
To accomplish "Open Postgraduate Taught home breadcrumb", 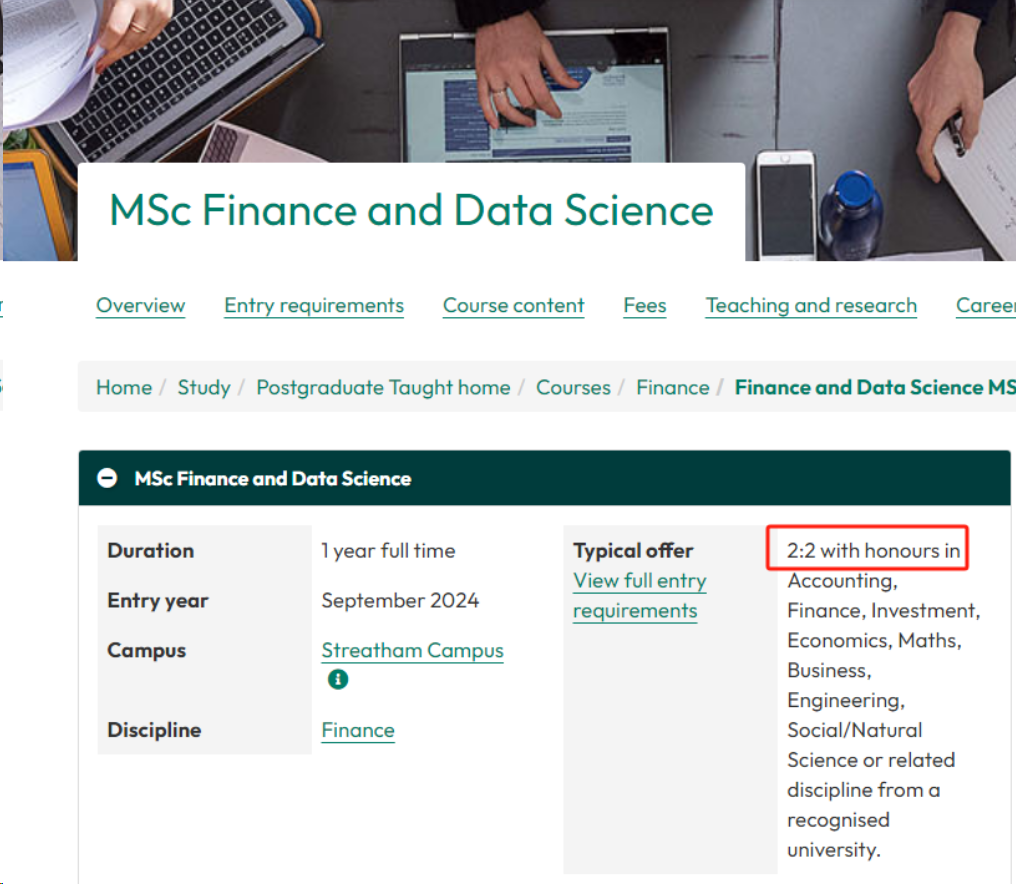I will coord(383,388).
